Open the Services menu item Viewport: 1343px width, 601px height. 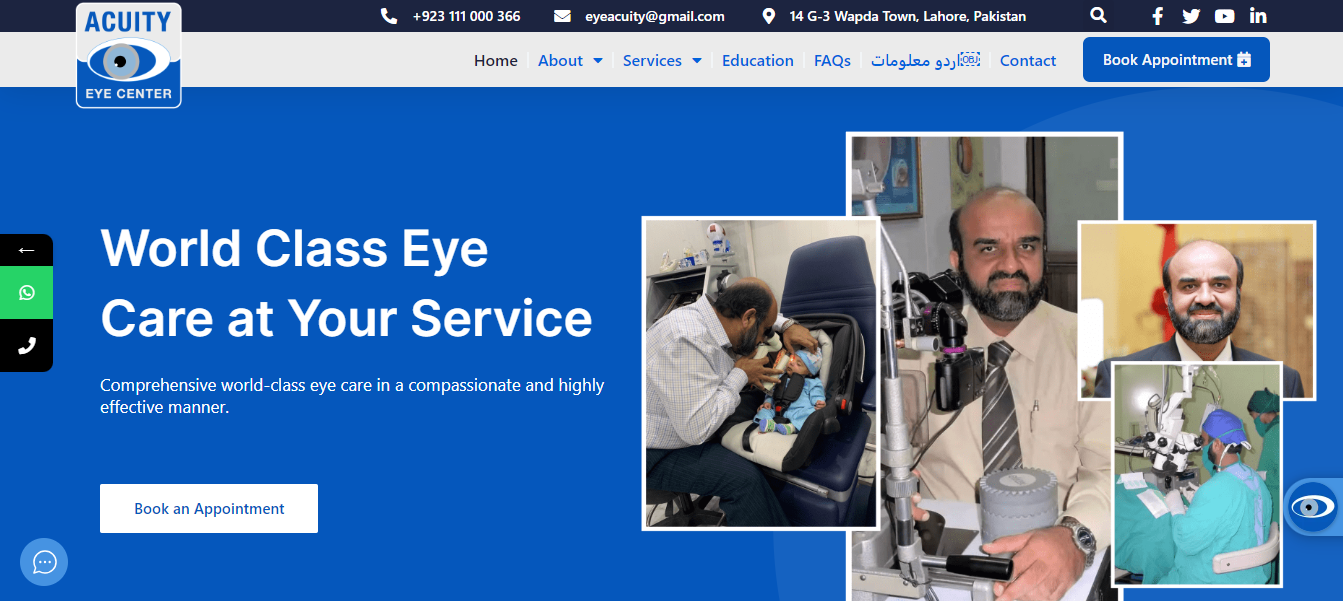[652, 61]
